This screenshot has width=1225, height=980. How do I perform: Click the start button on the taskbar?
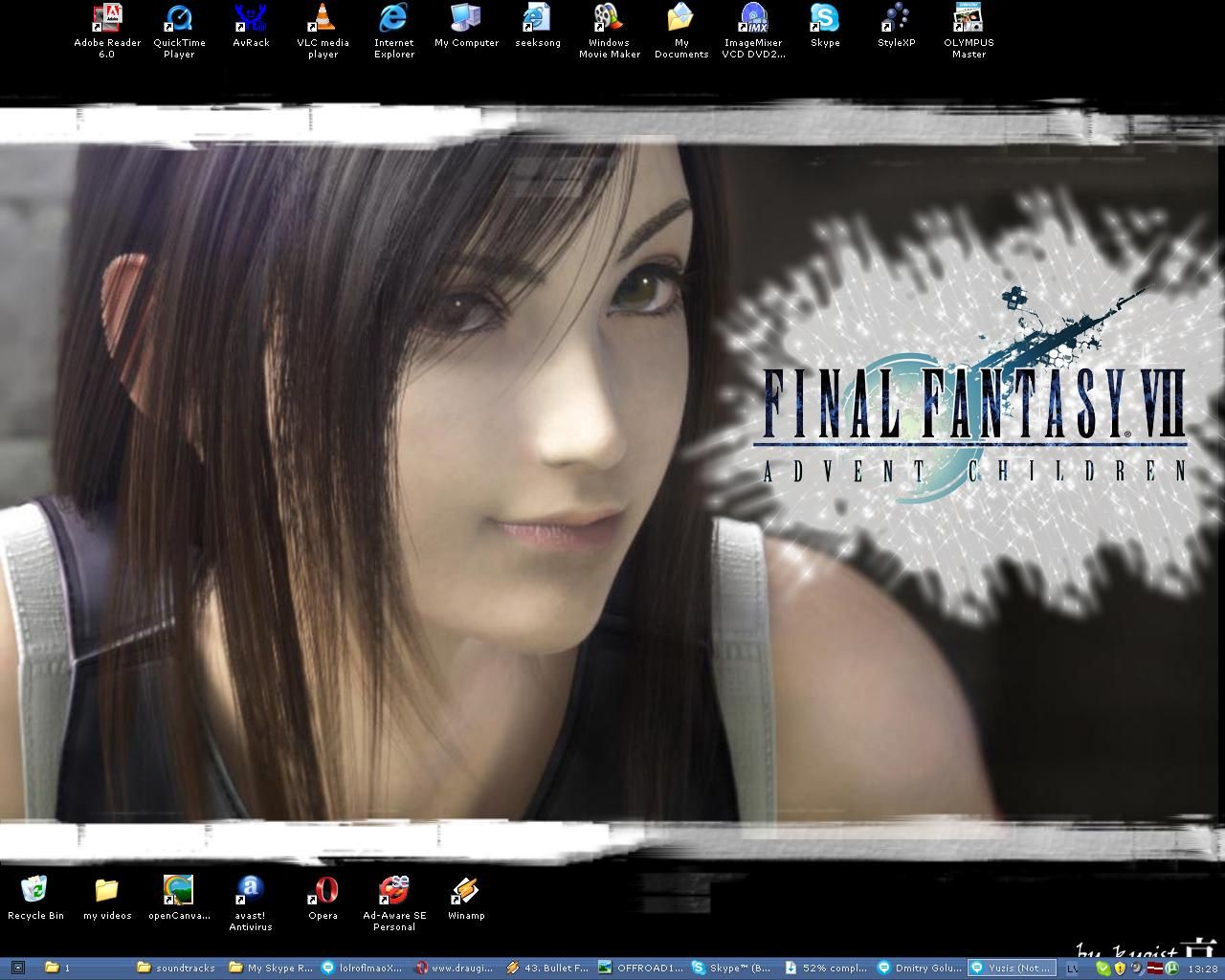pos(17,969)
